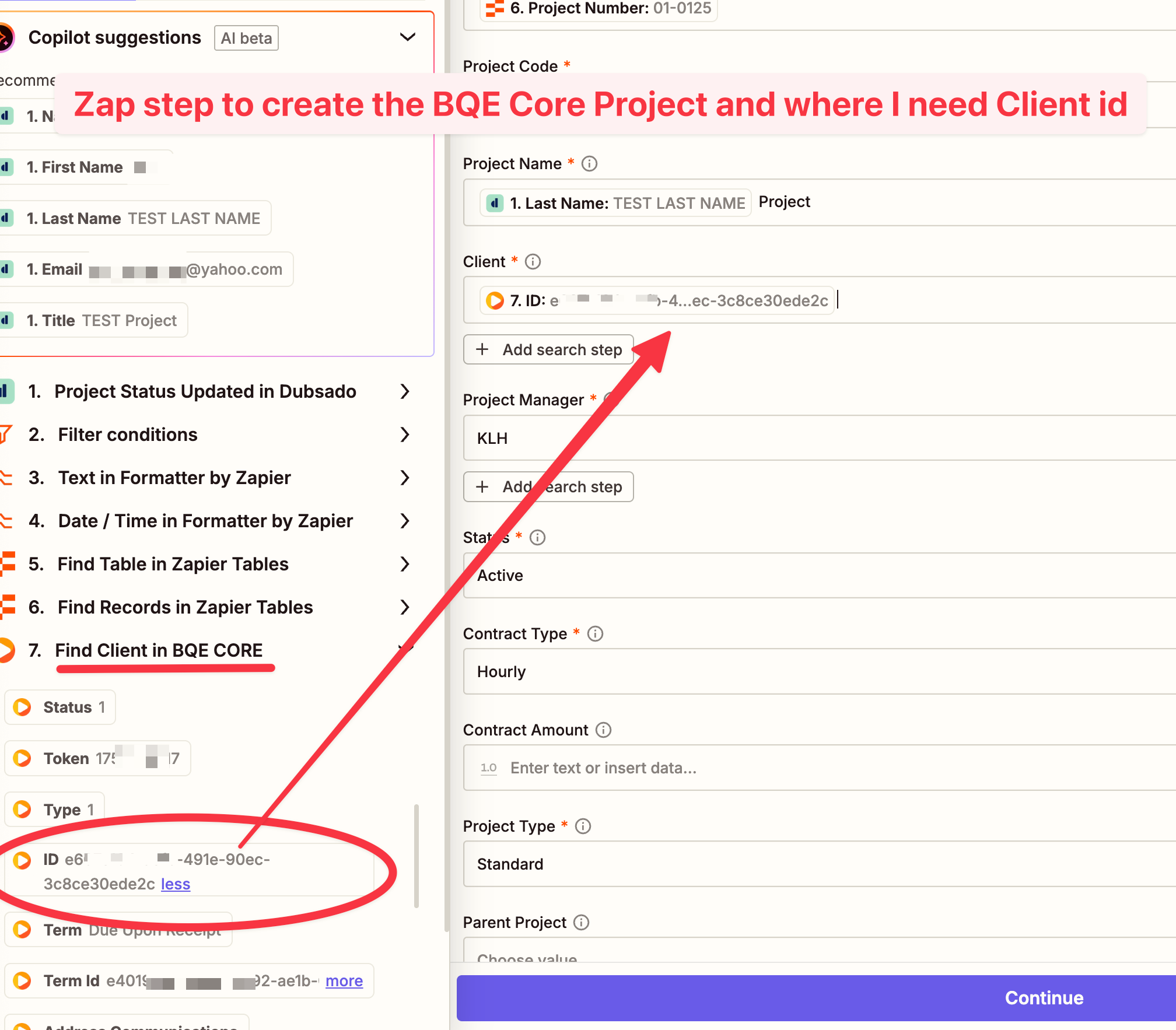Click the Project Name info icon
This screenshot has width=1176, height=1030.
pyautogui.click(x=589, y=163)
